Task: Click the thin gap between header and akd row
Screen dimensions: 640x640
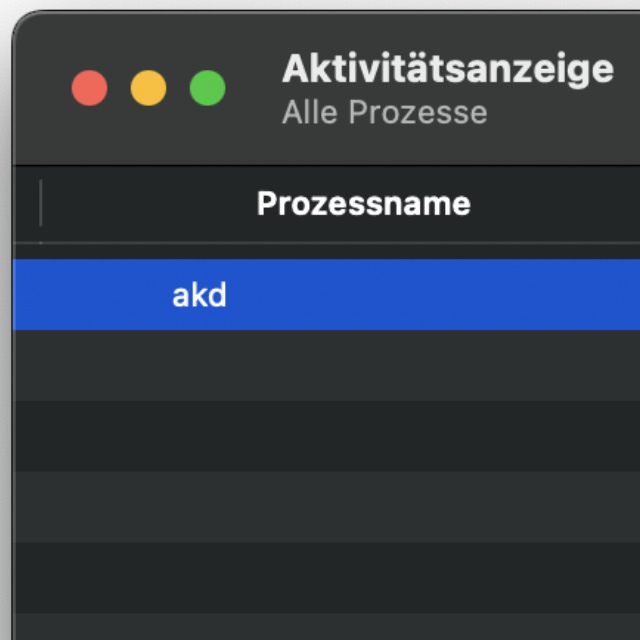Action: 326,252
